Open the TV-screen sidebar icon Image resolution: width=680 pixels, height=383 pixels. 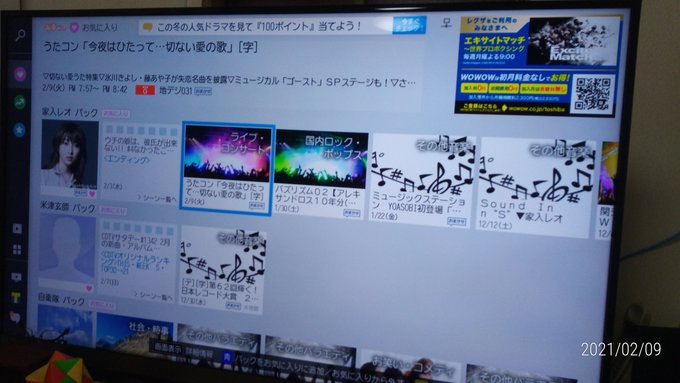(16, 277)
